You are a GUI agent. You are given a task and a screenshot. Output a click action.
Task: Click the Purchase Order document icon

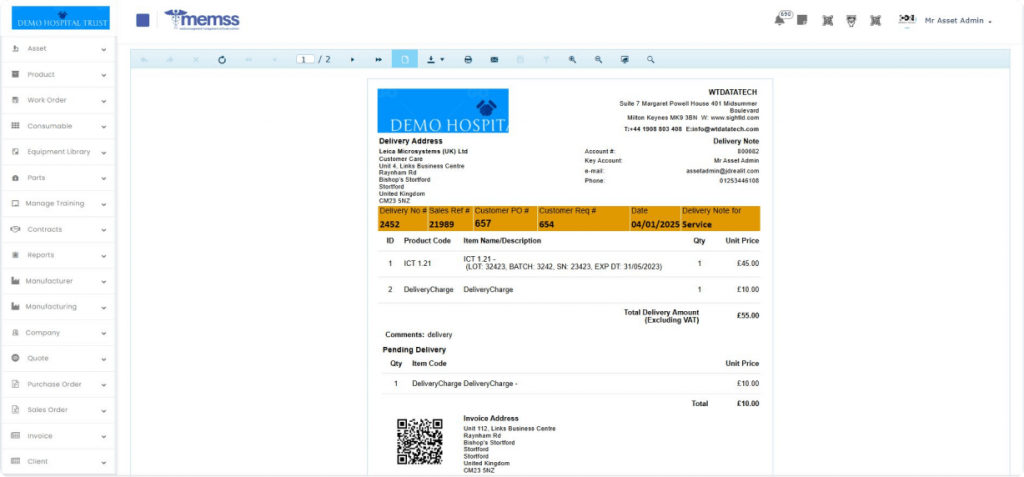click(16, 384)
